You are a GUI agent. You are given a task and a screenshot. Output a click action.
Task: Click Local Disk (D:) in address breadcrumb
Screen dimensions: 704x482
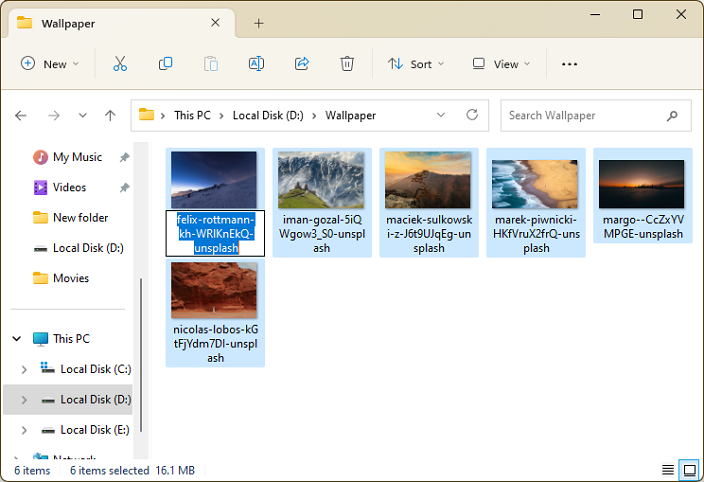268,115
